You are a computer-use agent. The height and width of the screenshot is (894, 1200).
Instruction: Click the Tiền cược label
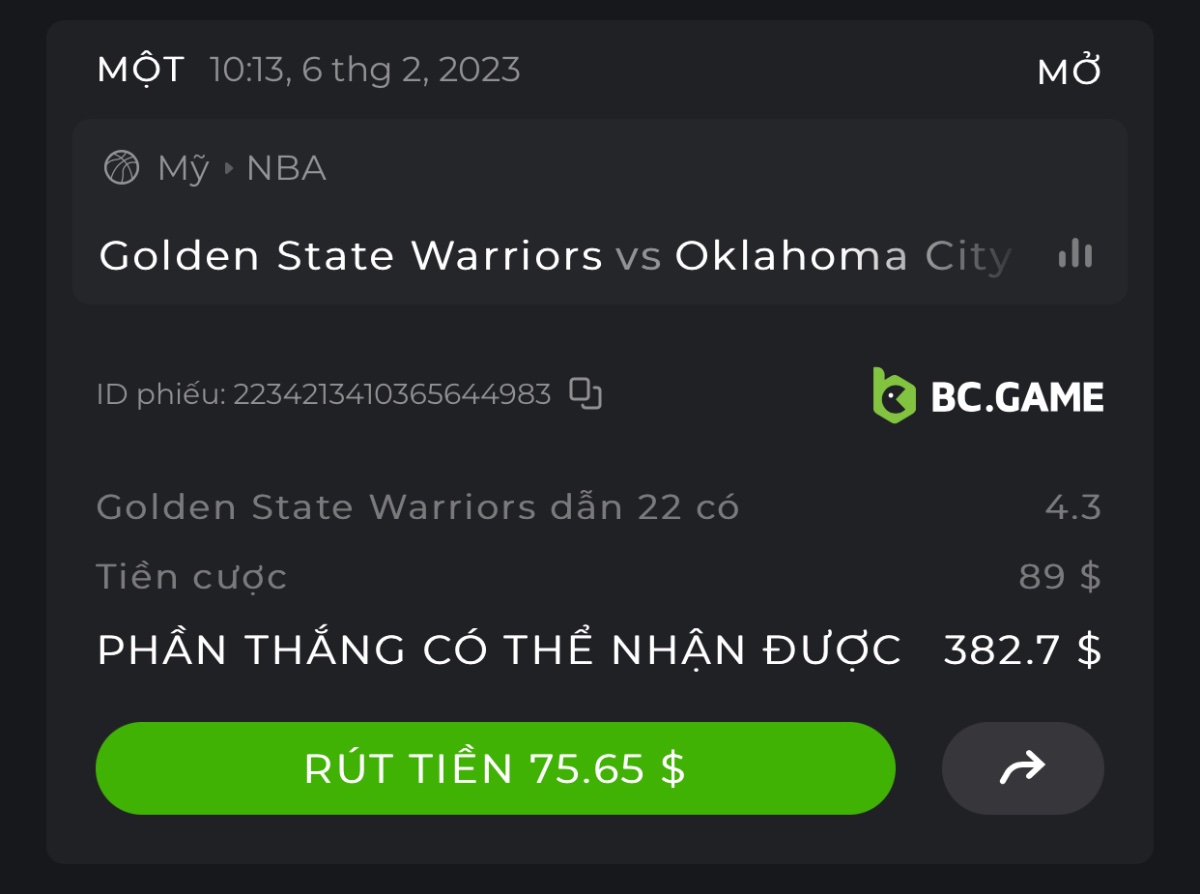coord(191,577)
